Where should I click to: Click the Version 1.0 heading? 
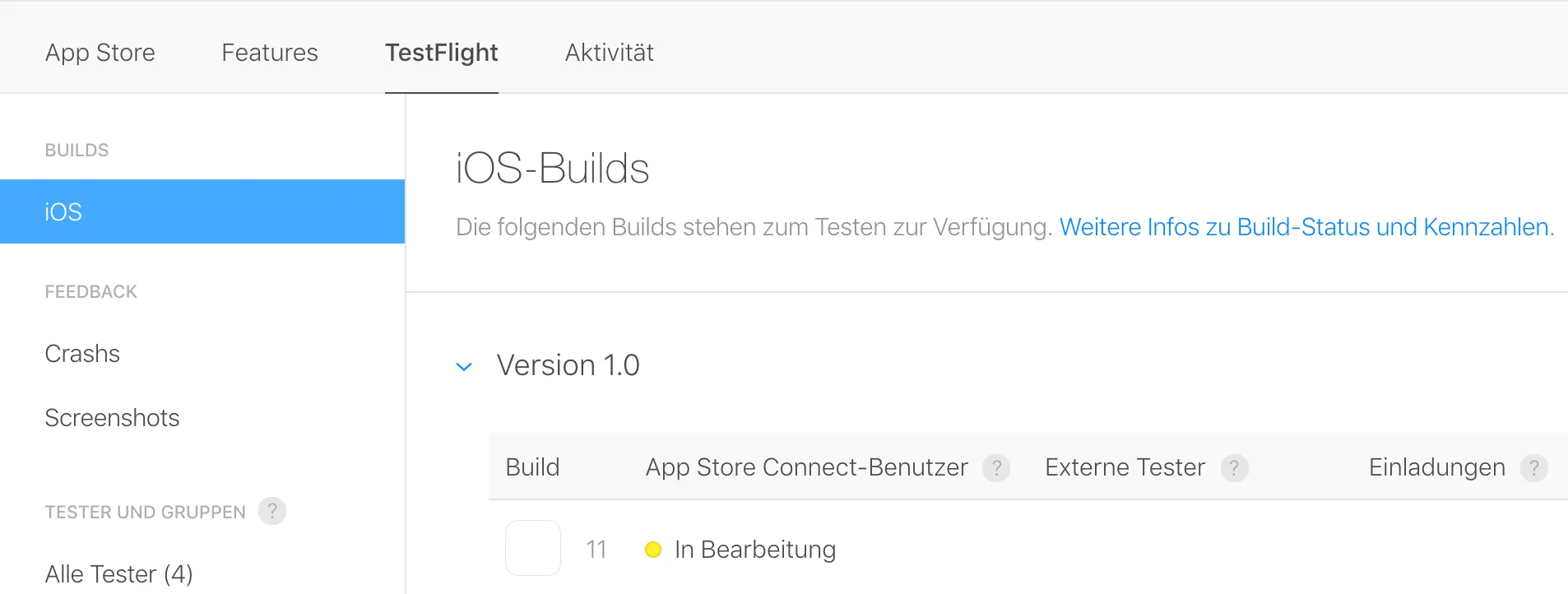[x=568, y=365]
